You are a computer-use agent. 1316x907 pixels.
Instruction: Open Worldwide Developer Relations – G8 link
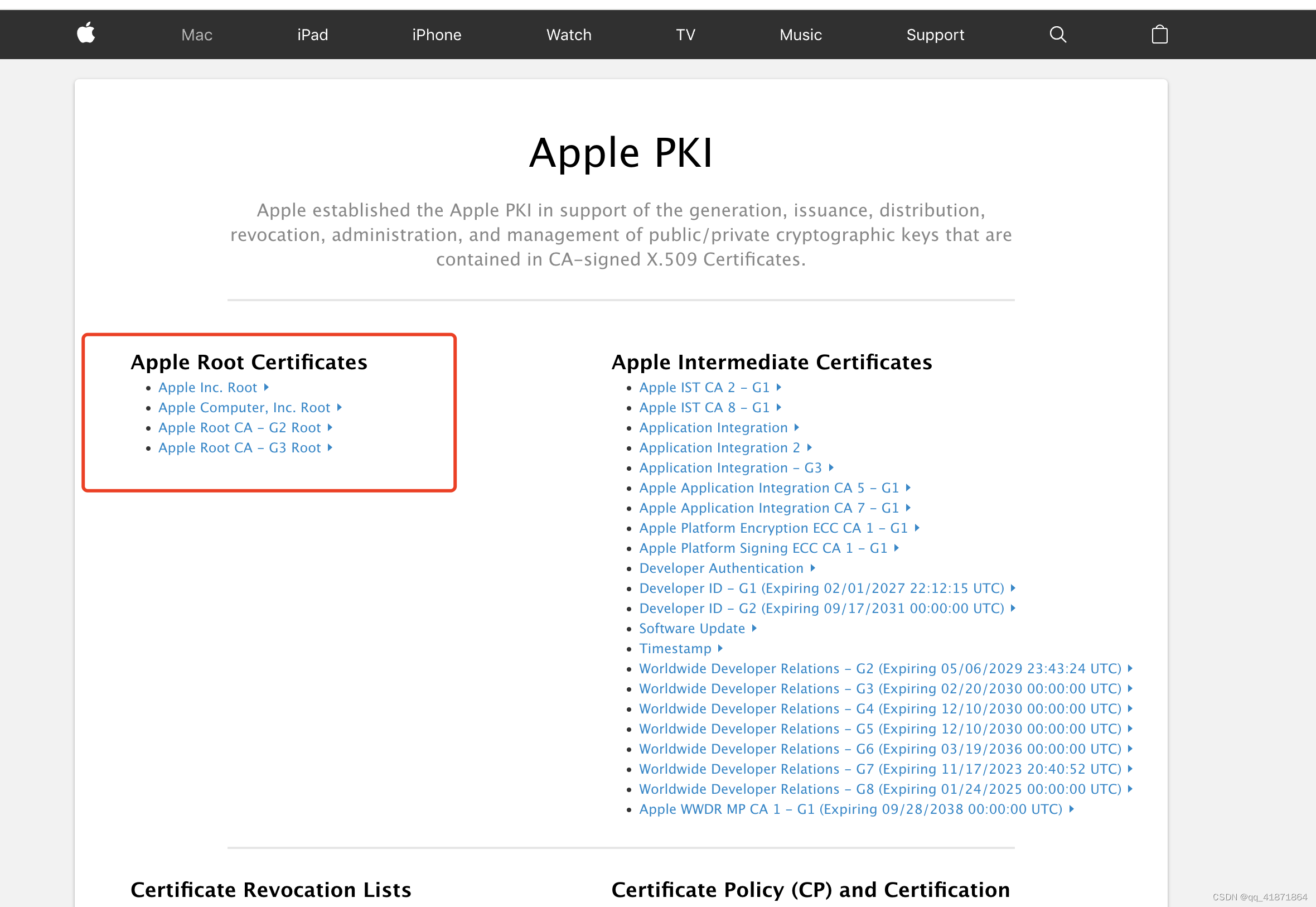[886, 789]
